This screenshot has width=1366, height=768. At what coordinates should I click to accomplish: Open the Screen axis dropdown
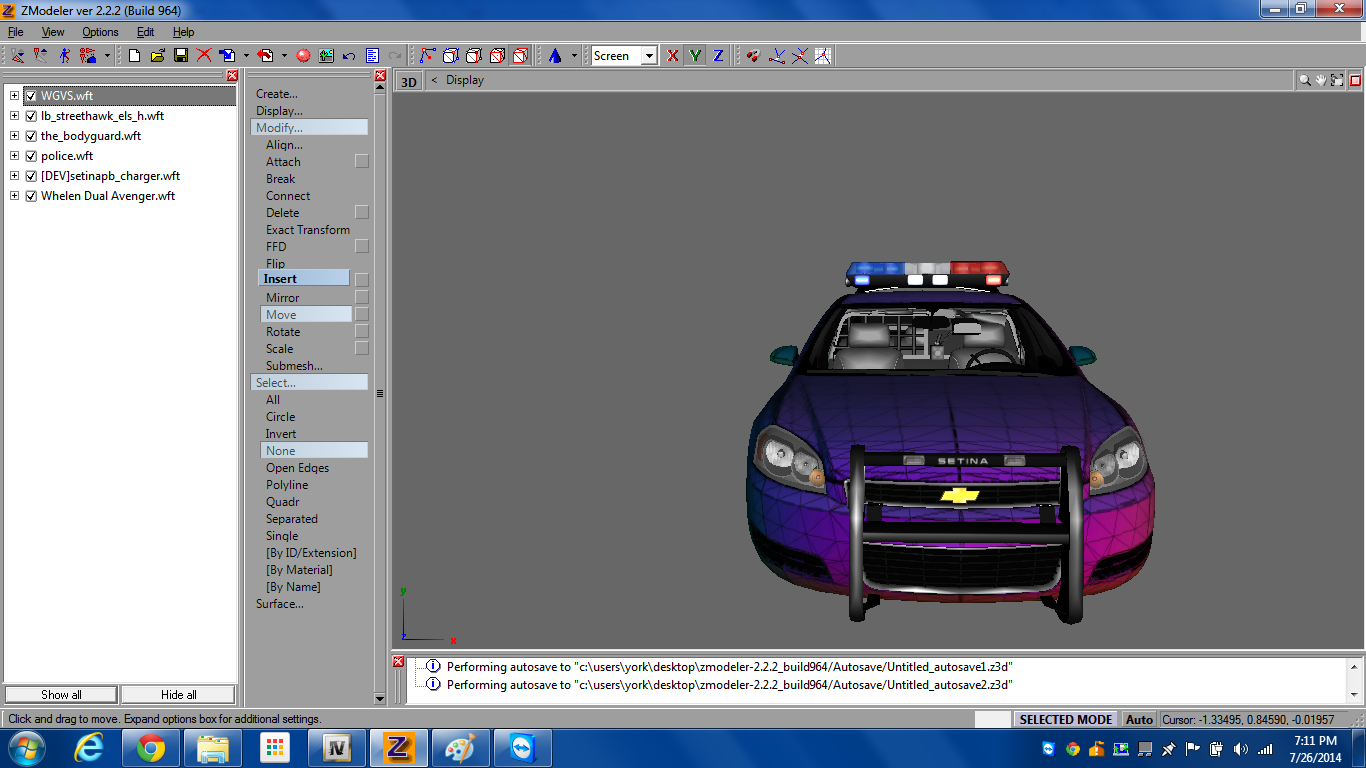[649, 56]
